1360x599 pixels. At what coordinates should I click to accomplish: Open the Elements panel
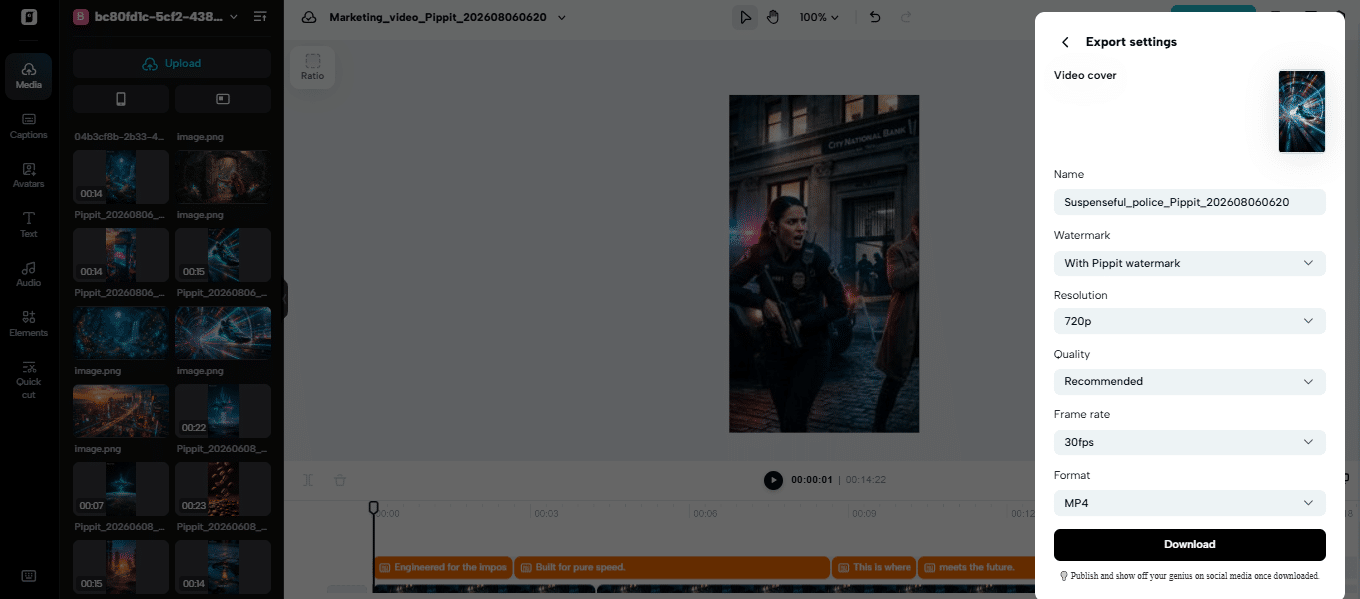click(x=28, y=323)
